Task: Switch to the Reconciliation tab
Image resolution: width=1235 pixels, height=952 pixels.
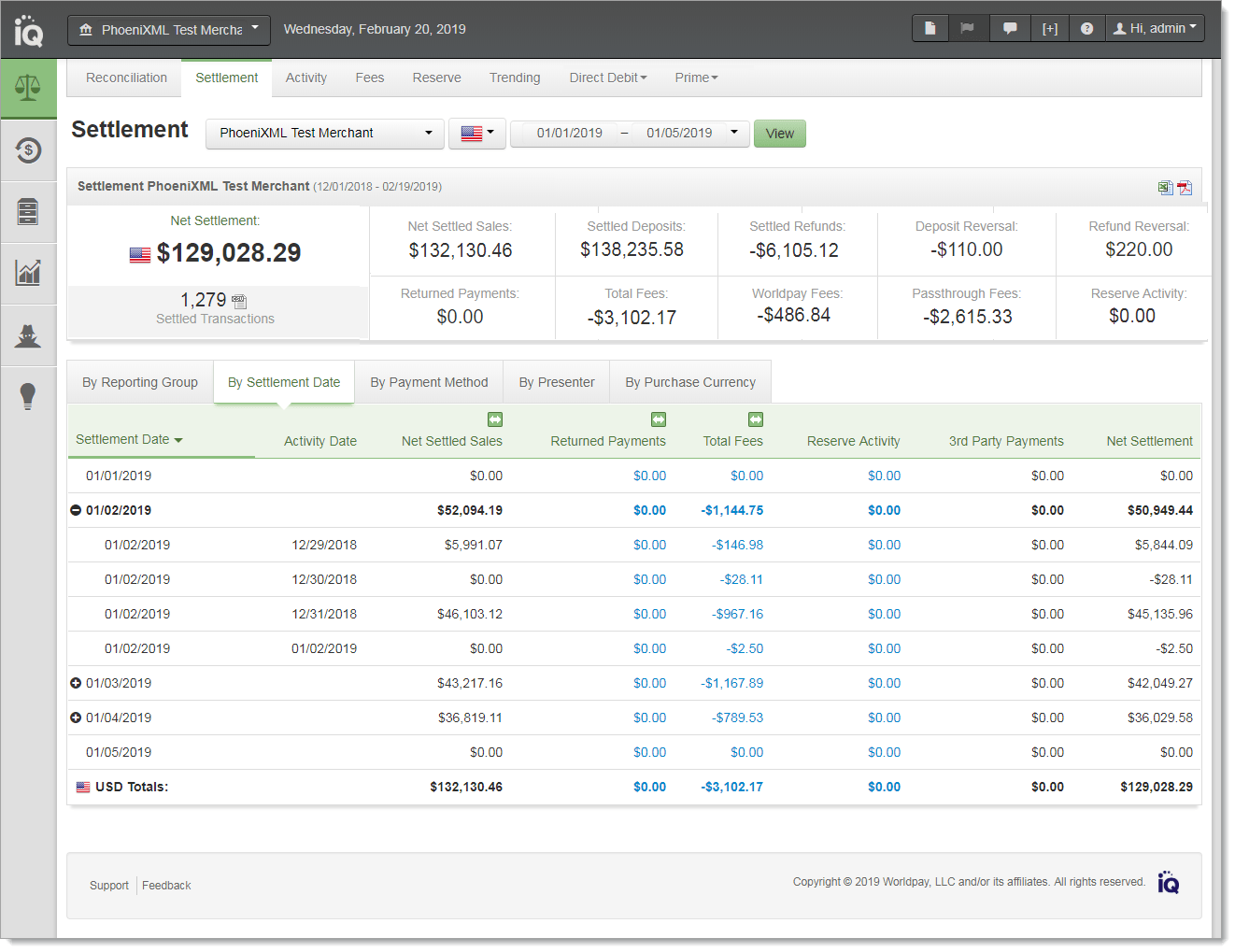Action: point(126,78)
